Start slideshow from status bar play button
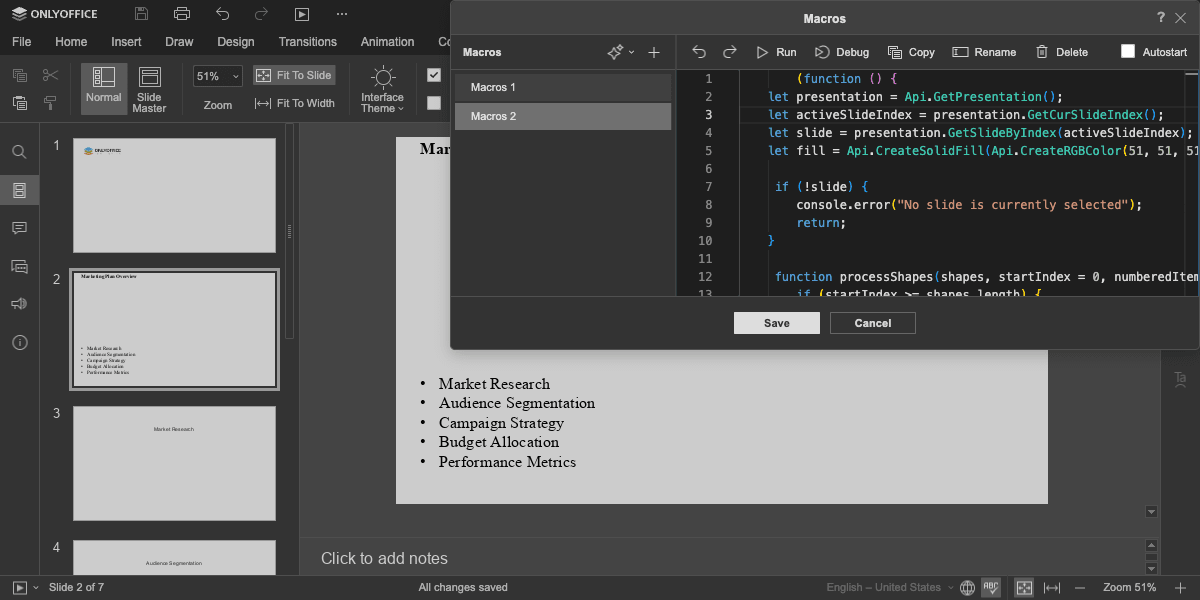 20,587
